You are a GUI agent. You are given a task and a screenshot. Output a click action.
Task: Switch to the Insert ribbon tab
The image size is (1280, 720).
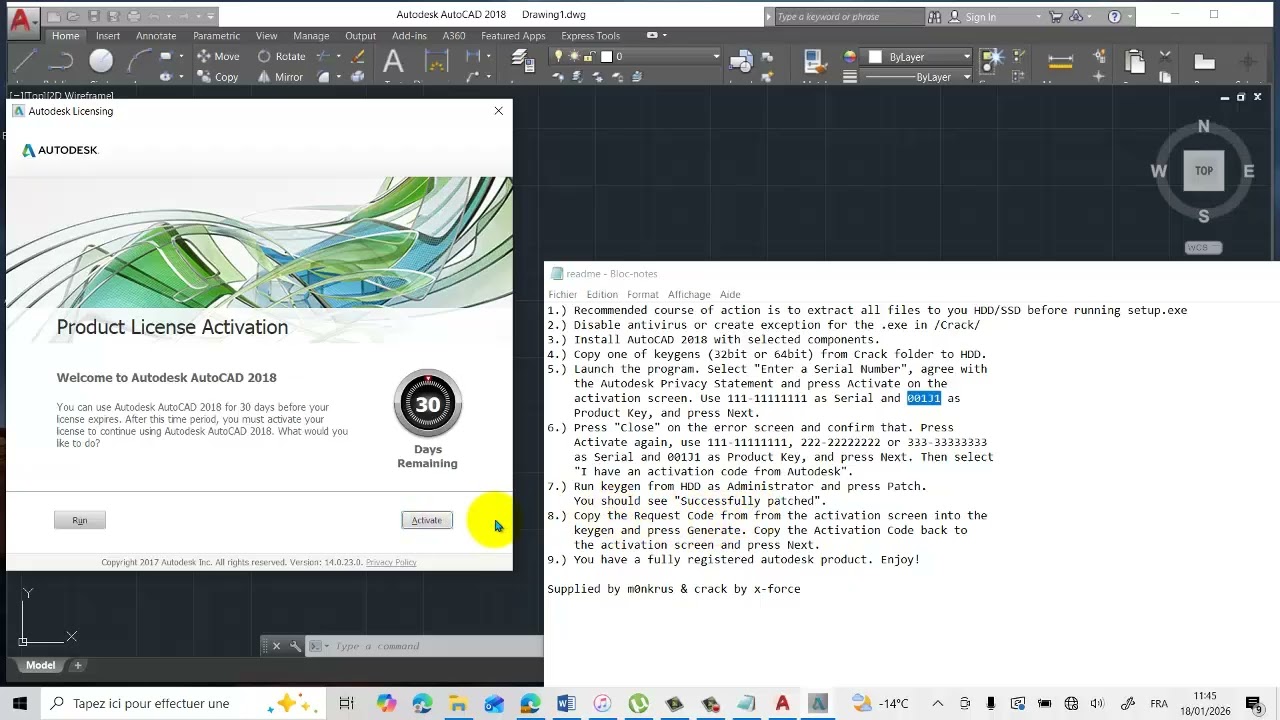[x=108, y=36]
